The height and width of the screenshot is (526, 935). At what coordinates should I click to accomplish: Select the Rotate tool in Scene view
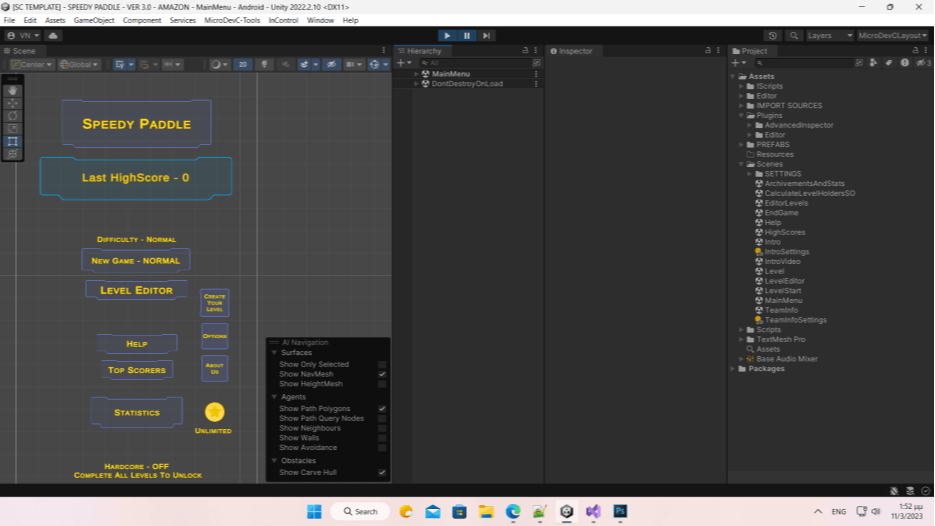pos(13,116)
